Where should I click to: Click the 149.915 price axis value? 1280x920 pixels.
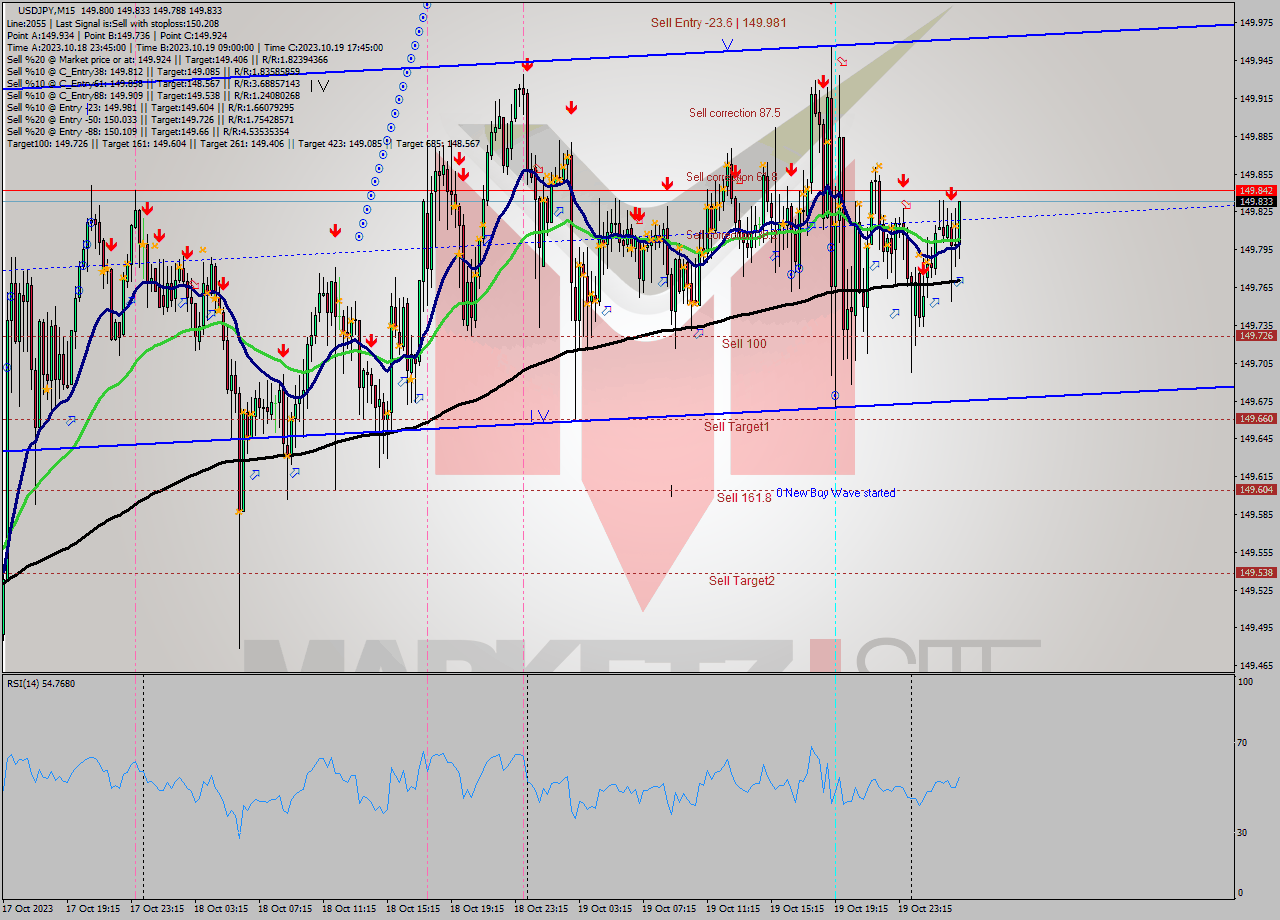(1256, 98)
